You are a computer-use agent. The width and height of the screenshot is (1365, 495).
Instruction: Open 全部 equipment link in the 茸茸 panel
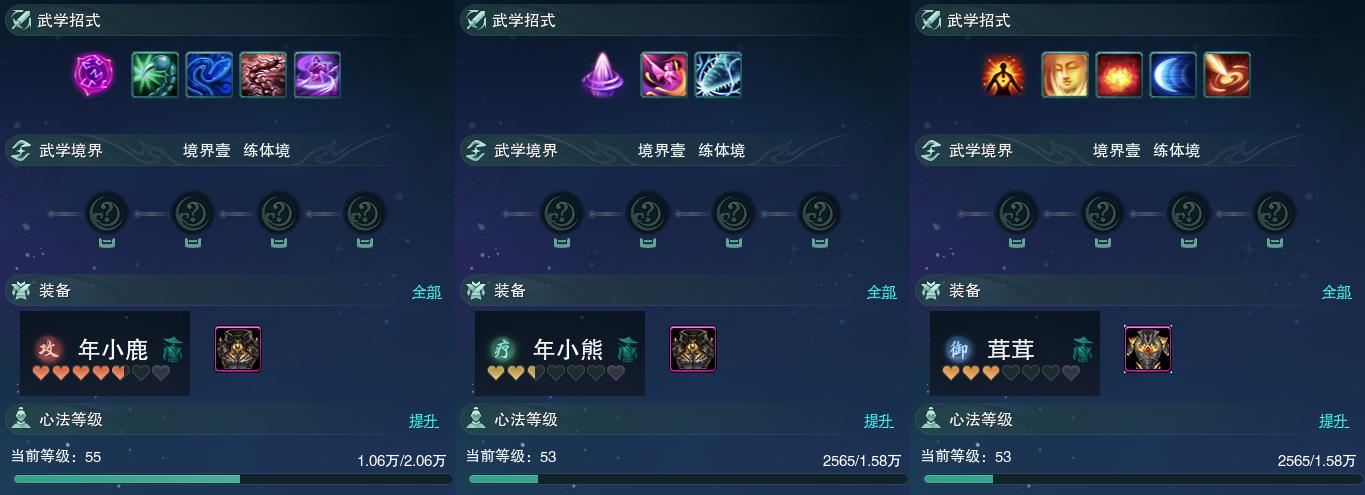click(x=1337, y=292)
